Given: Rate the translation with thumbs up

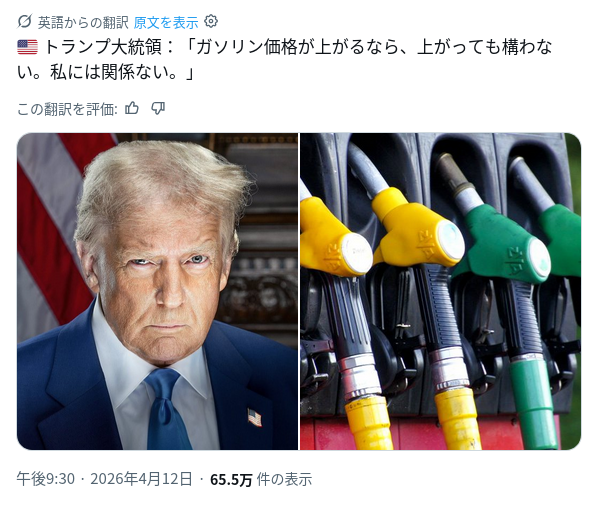Looking at the screenshot, I should coord(132,109).
